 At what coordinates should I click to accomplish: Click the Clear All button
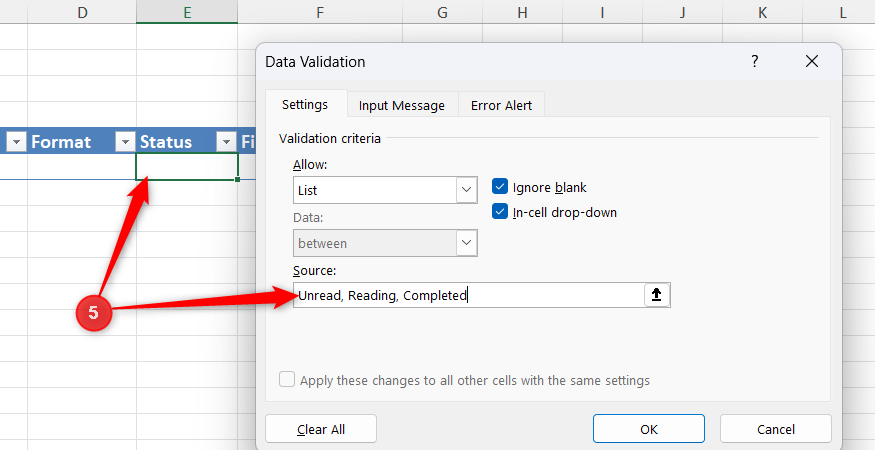[321, 429]
